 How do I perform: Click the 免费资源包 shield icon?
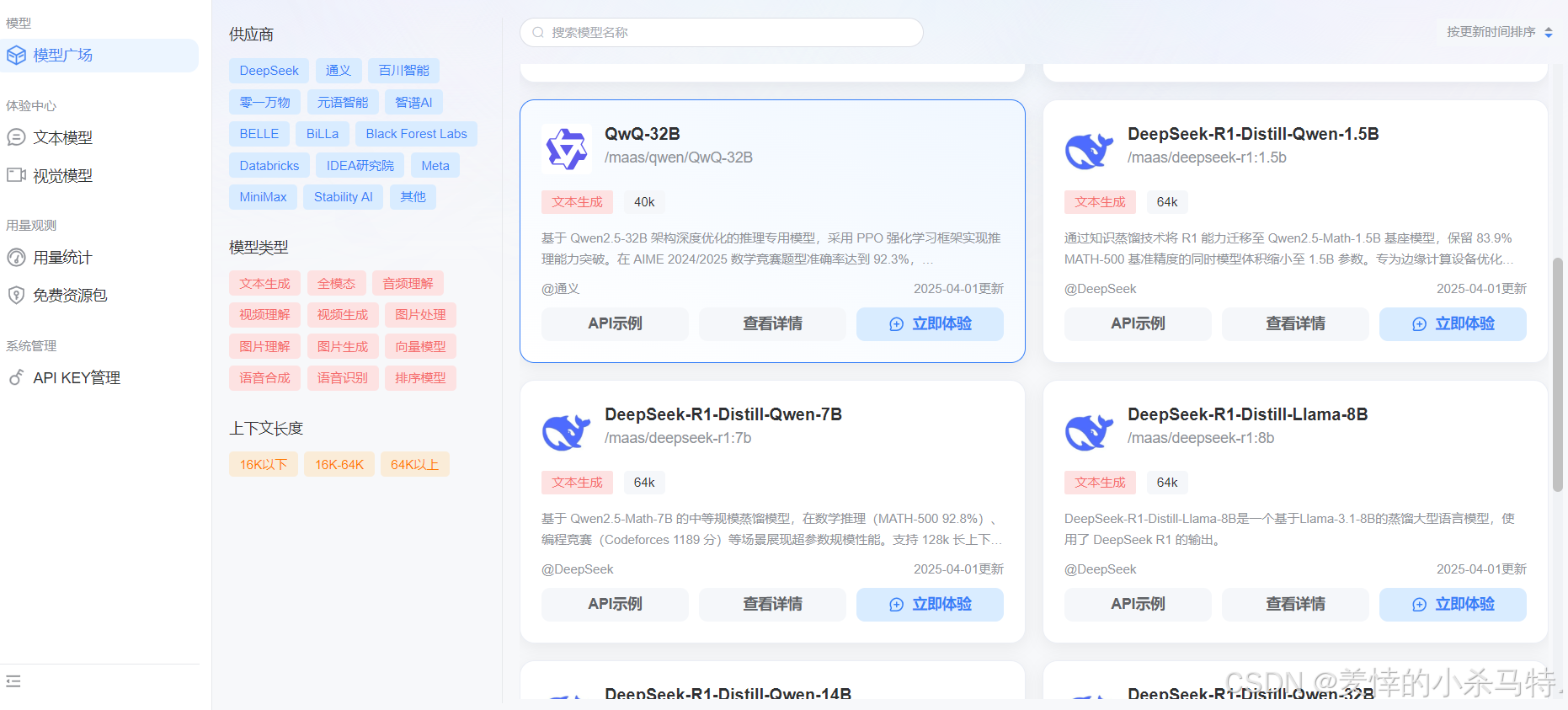[x=16, y=296]
